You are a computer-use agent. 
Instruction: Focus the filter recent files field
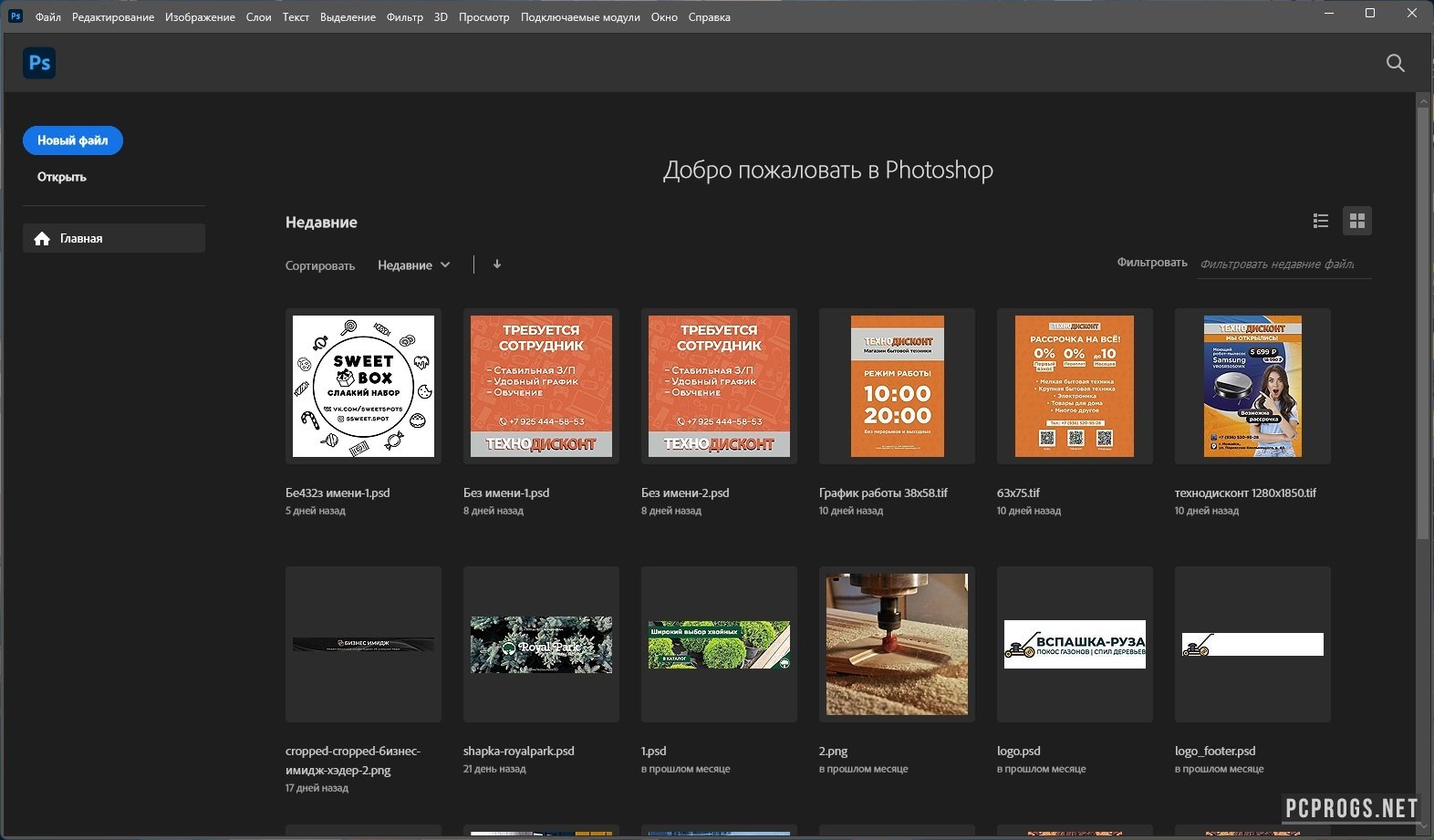(1283, 264)
